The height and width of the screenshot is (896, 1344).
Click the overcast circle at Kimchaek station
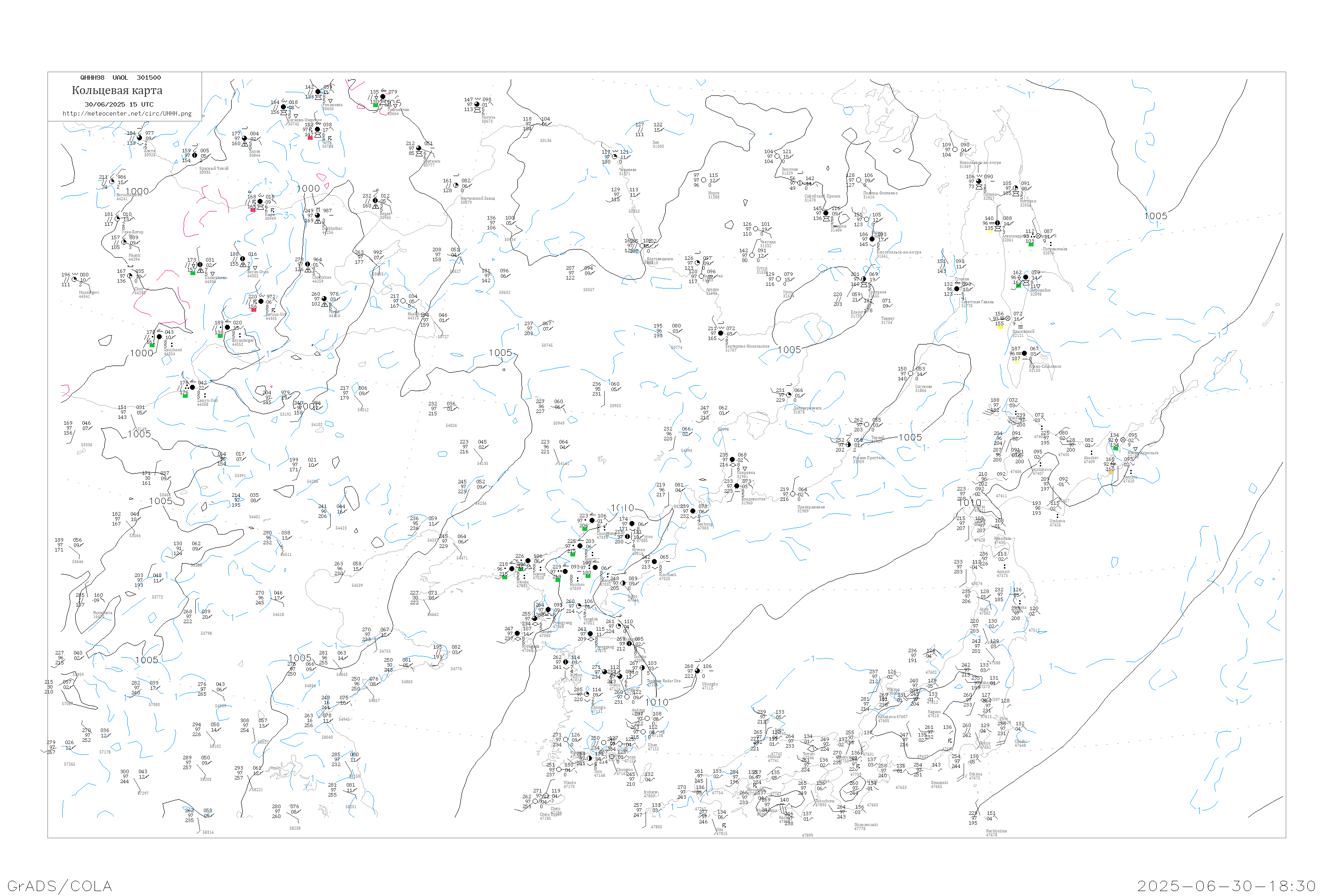point(655,562)
